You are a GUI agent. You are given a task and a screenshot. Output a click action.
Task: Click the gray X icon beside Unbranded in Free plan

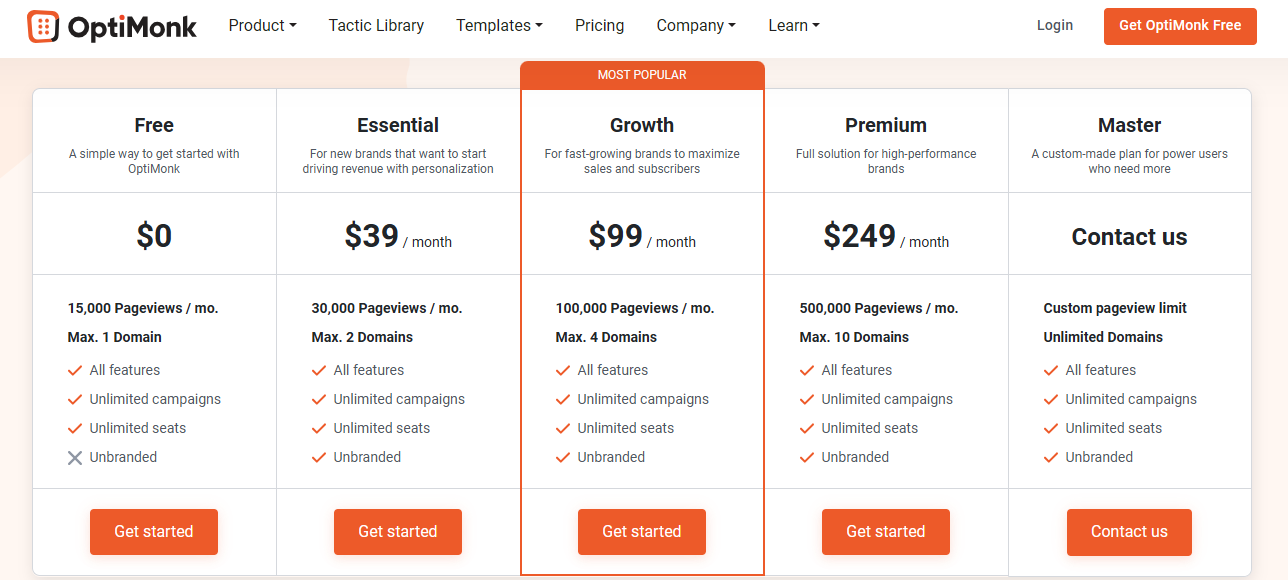[x=75, y=458]
